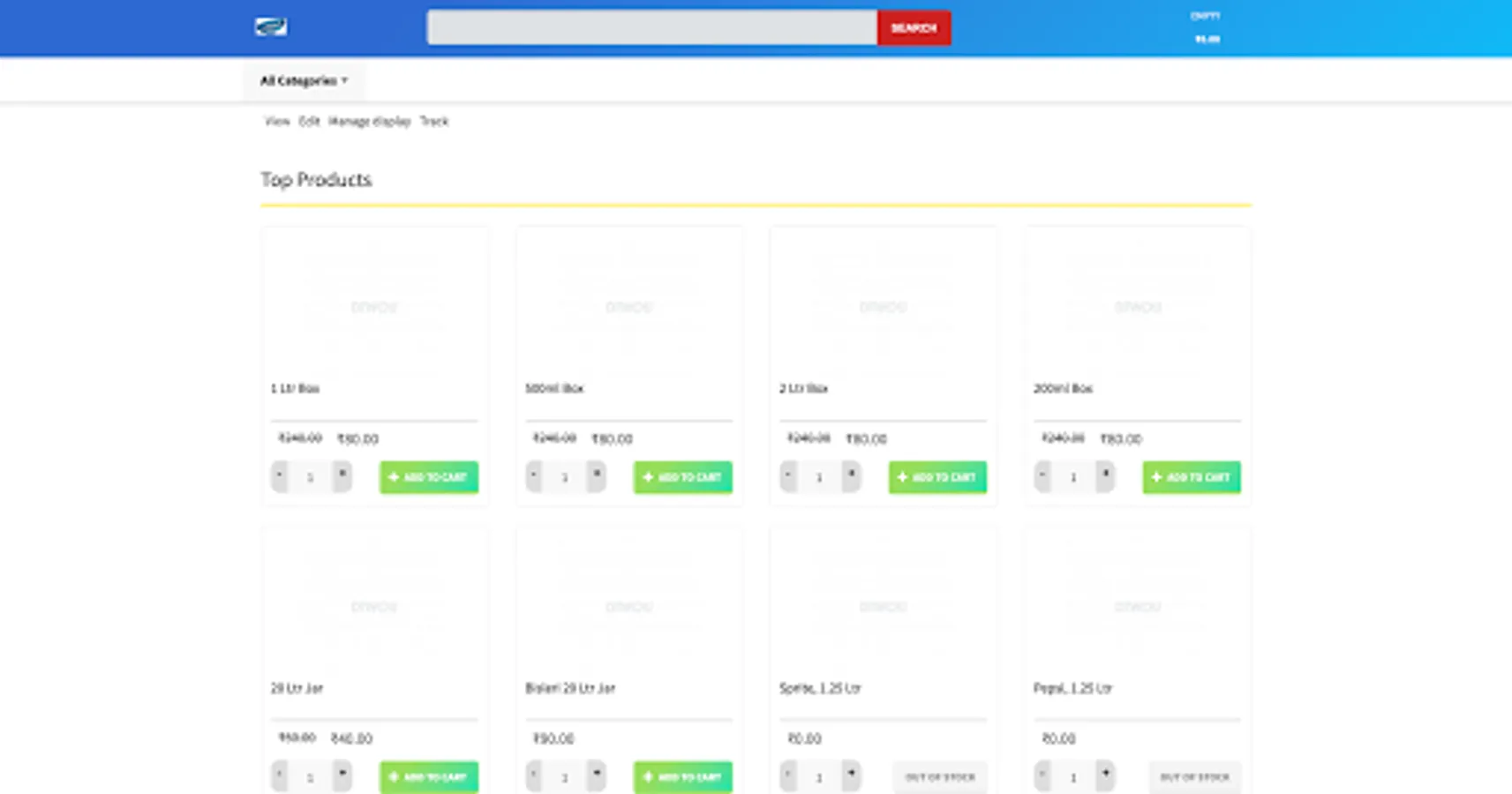This screenshot has width=1512, height=794.
Task: Decrease quantity for 1 Ltr Box
Action: click(279, 476)
